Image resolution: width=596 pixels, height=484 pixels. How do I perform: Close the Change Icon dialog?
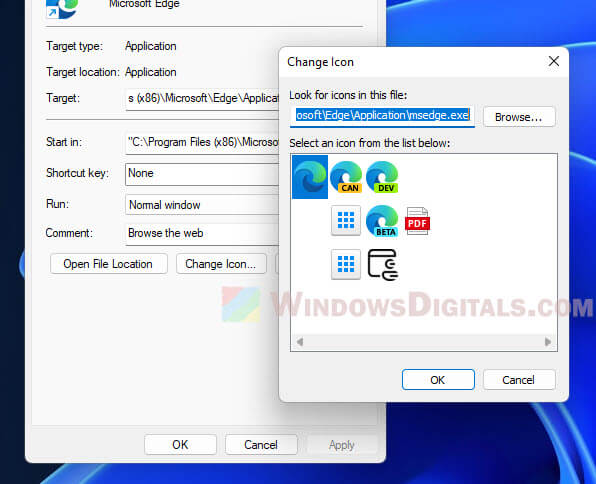[553, 61]
